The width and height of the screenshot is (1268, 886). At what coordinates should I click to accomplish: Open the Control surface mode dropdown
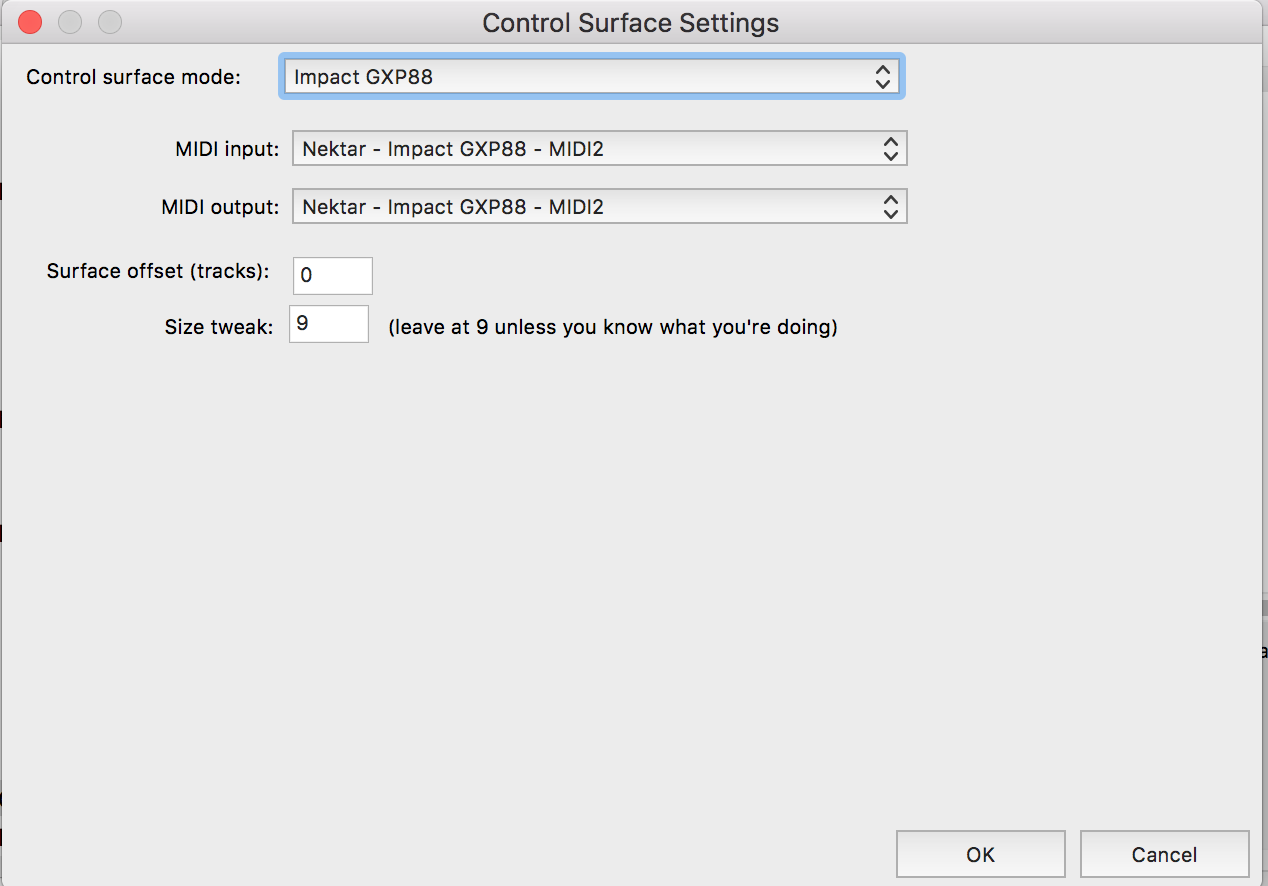pyautogui.click(x=592, y=76)
